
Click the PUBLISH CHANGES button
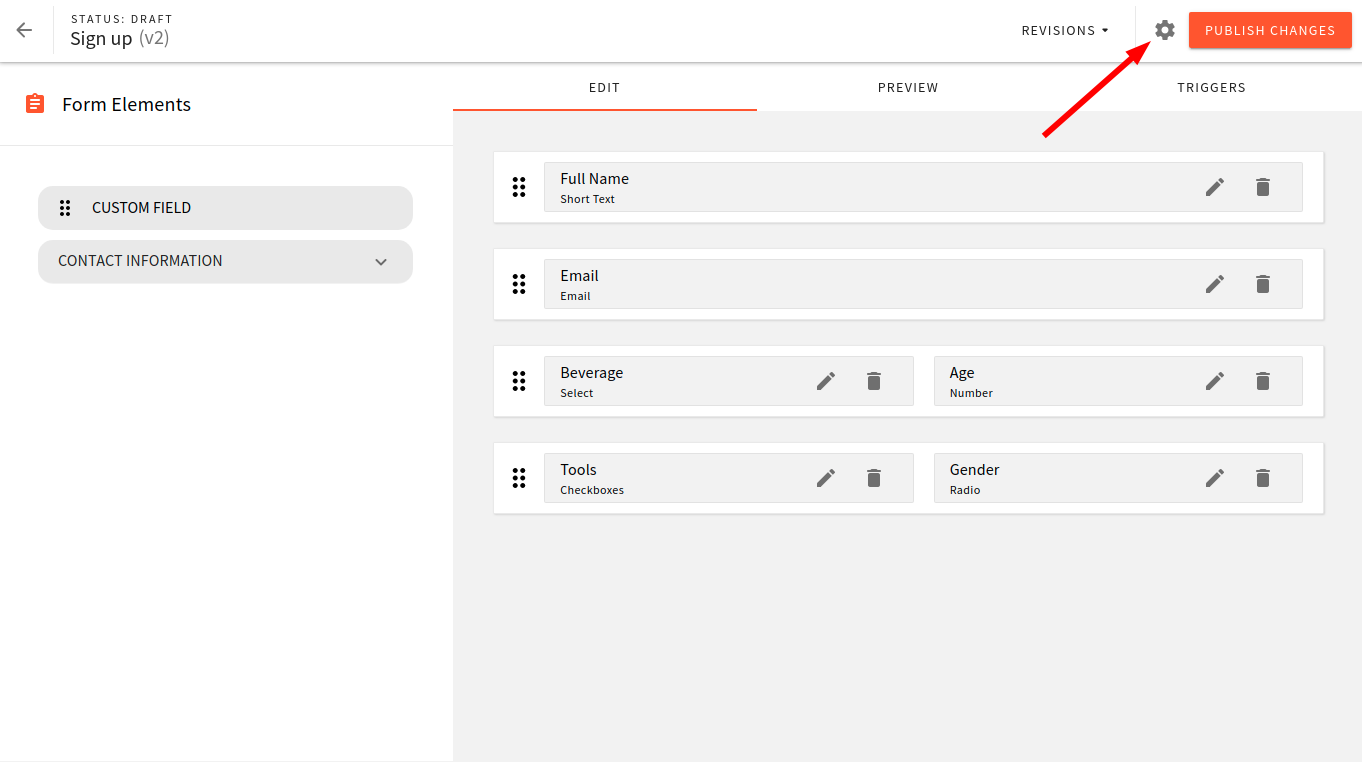[x=1270, y=30]
